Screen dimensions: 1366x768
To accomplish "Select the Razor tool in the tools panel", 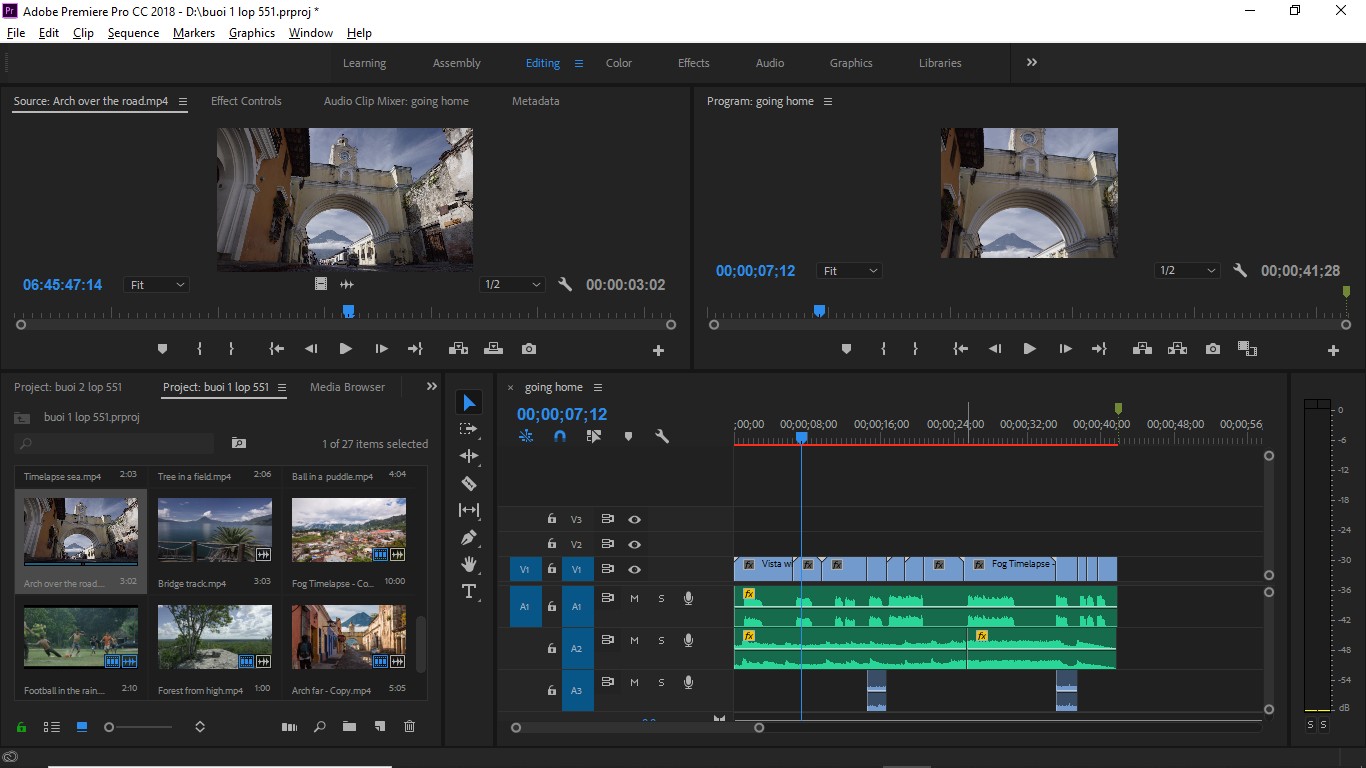I will point(469,484).
